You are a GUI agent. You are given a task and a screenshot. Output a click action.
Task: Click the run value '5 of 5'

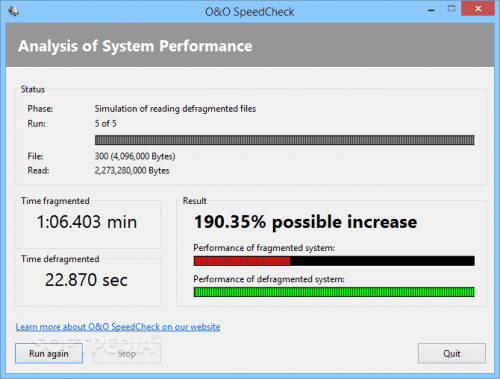pyautogui.click(x=106, y=124)
